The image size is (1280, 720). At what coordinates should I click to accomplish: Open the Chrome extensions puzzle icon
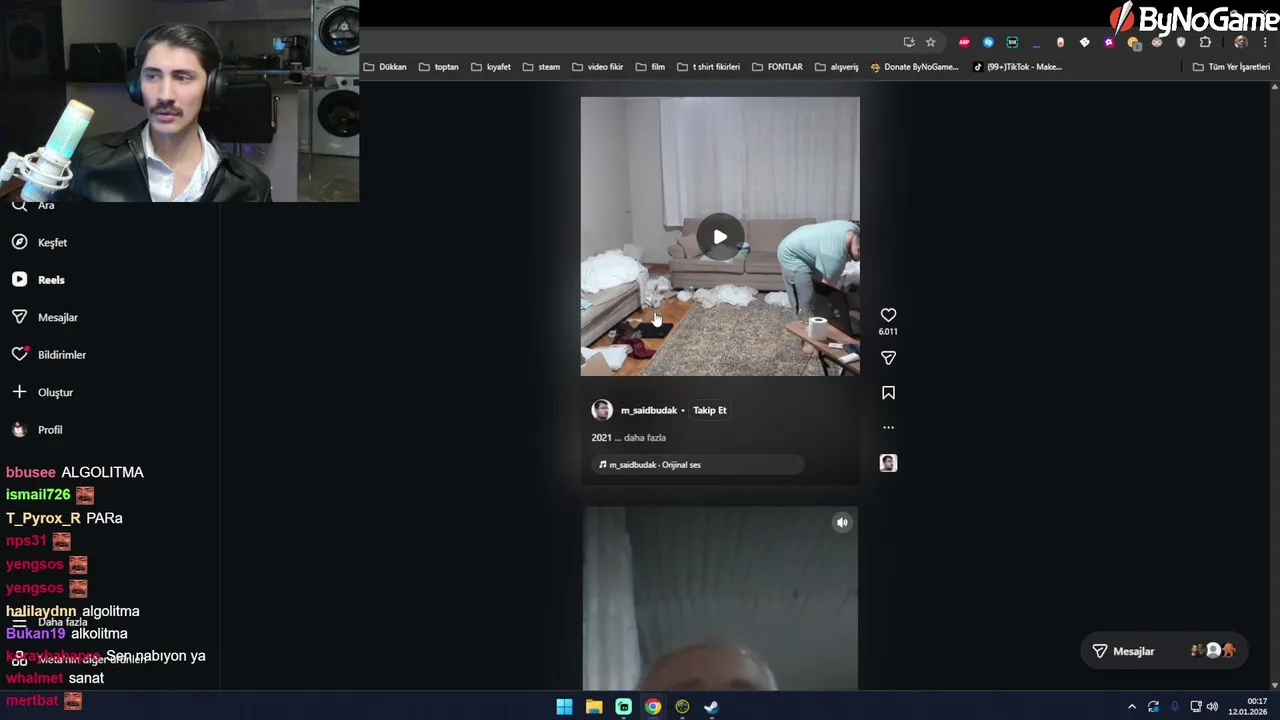tap(1205, 42)
